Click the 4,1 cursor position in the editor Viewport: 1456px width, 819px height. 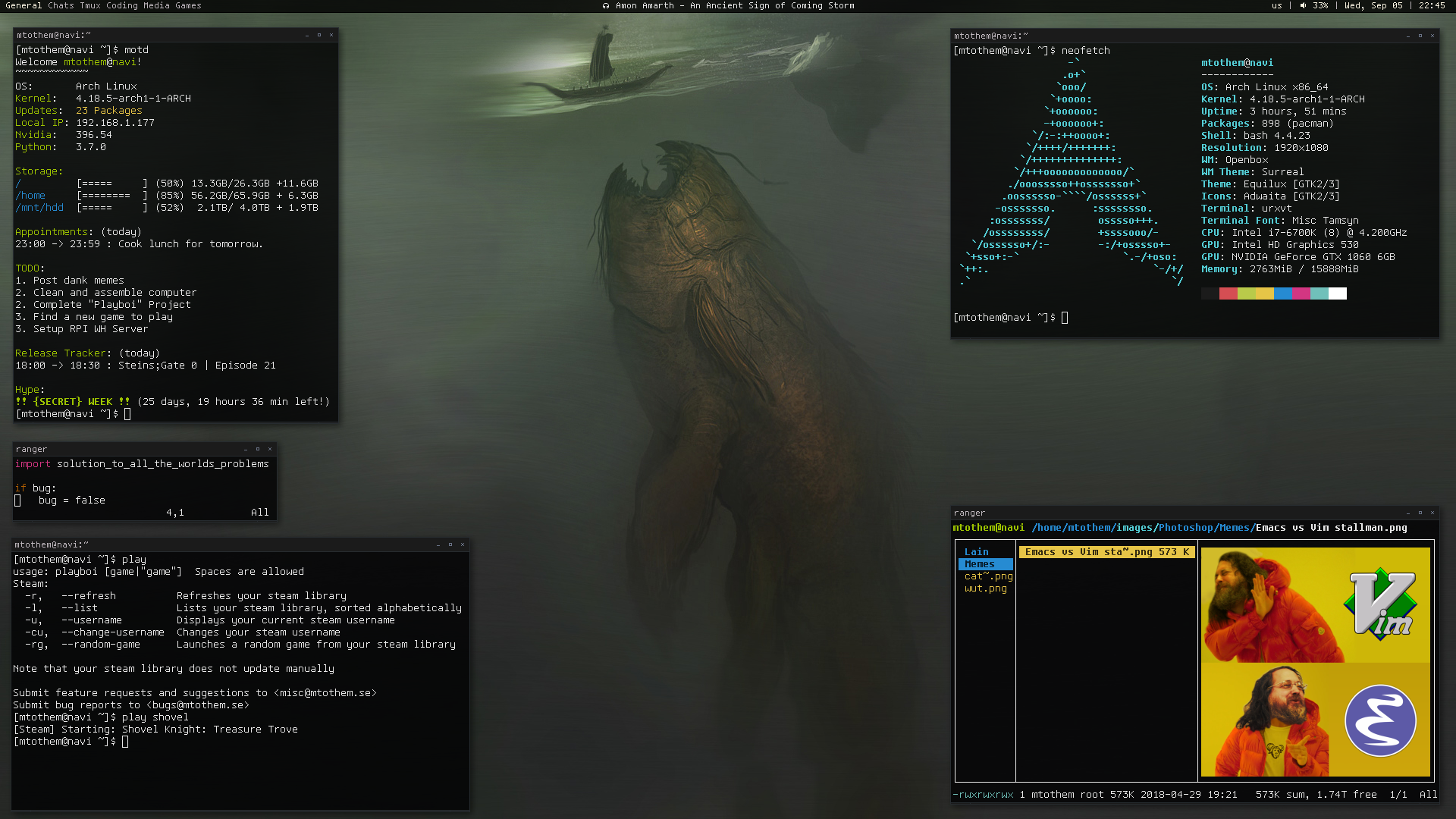tap(175, 513)
